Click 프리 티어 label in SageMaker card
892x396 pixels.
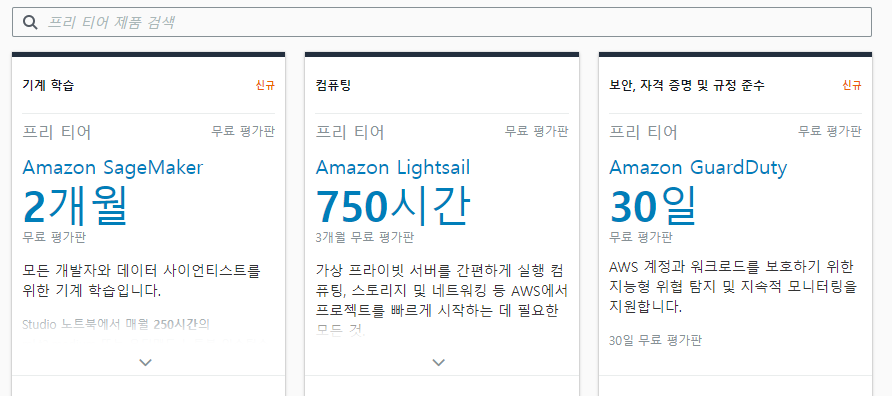click(x=57, y=132)
